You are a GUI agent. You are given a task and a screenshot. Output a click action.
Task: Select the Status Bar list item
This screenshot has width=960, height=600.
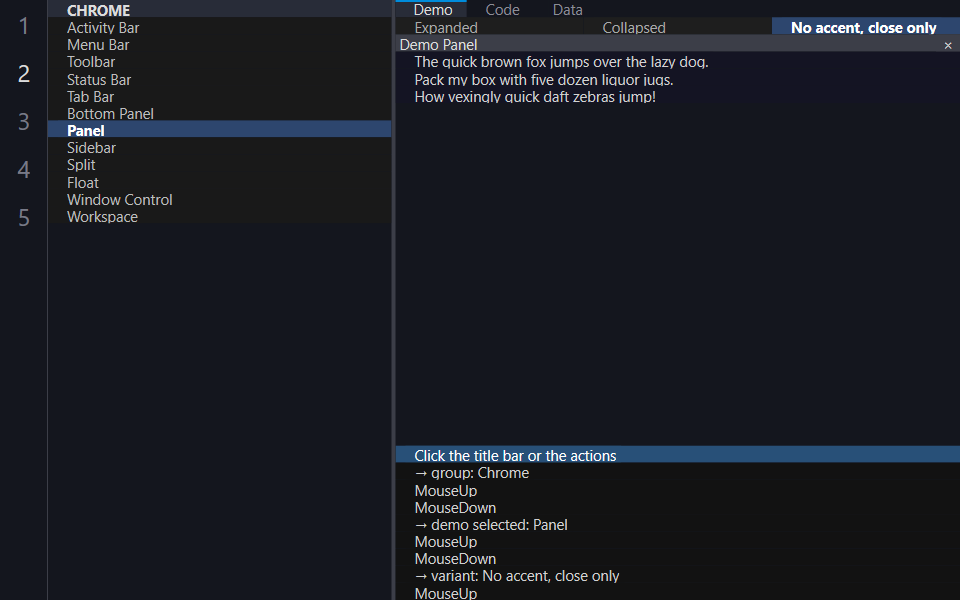point(219,80)
